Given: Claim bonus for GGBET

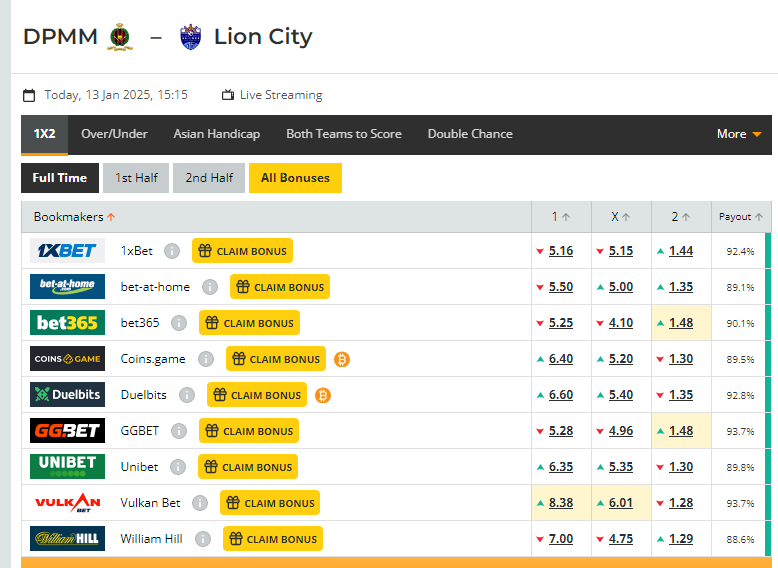Looking at the screenshot, I should (x=249, y=431).
